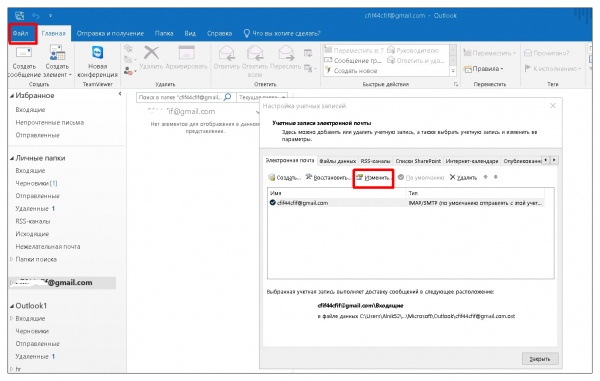Switch to the Главная ribbon tab
Image resolution: width=600 pixels, height=381 pixels.
pyautogui.click(x=54, y=33)
